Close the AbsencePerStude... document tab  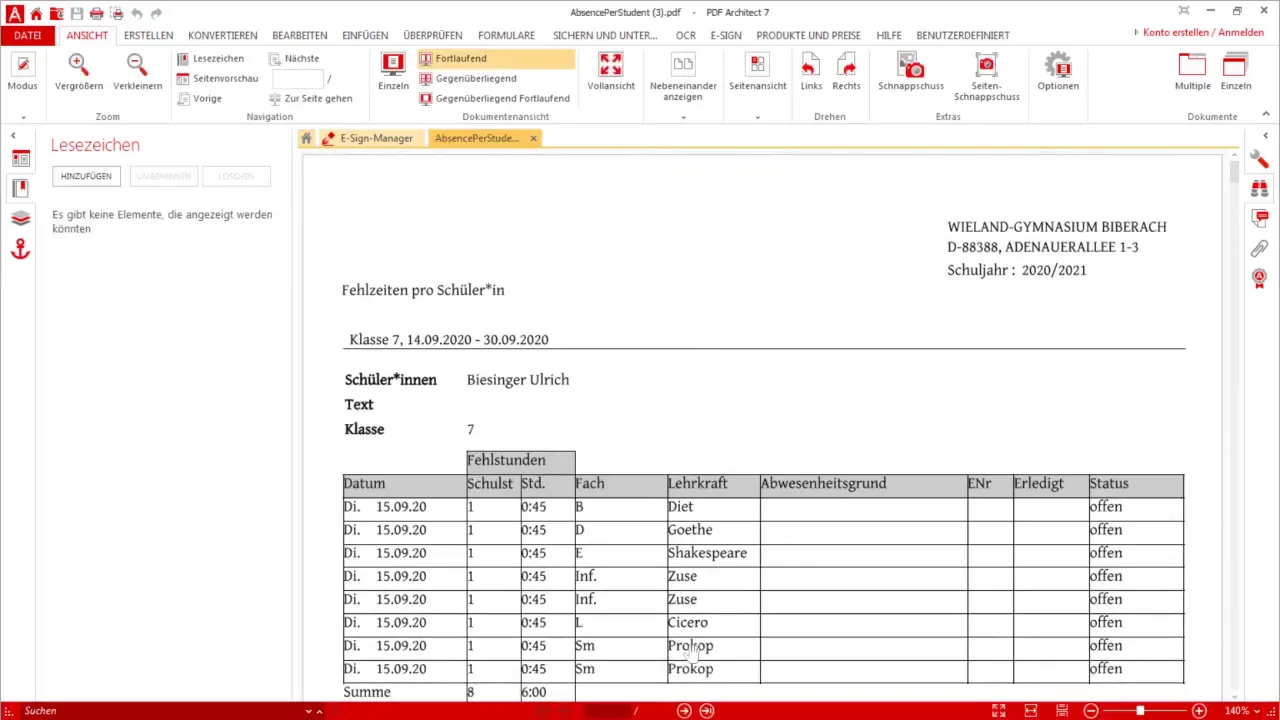pos(533,138)
